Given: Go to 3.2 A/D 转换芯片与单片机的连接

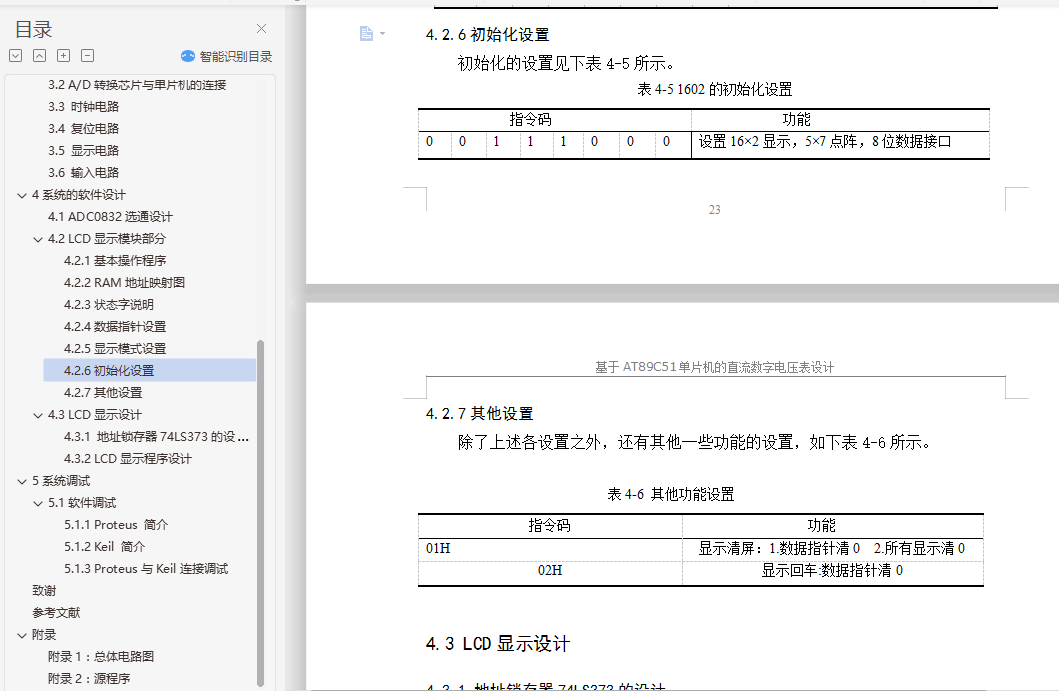Looking at the screenshot, I should point(137,85).
